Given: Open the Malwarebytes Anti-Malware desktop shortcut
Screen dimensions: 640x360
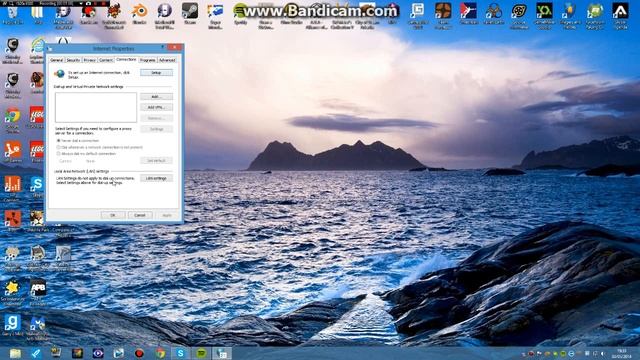Looking at the screenshot, I should [x=38, y=329].
